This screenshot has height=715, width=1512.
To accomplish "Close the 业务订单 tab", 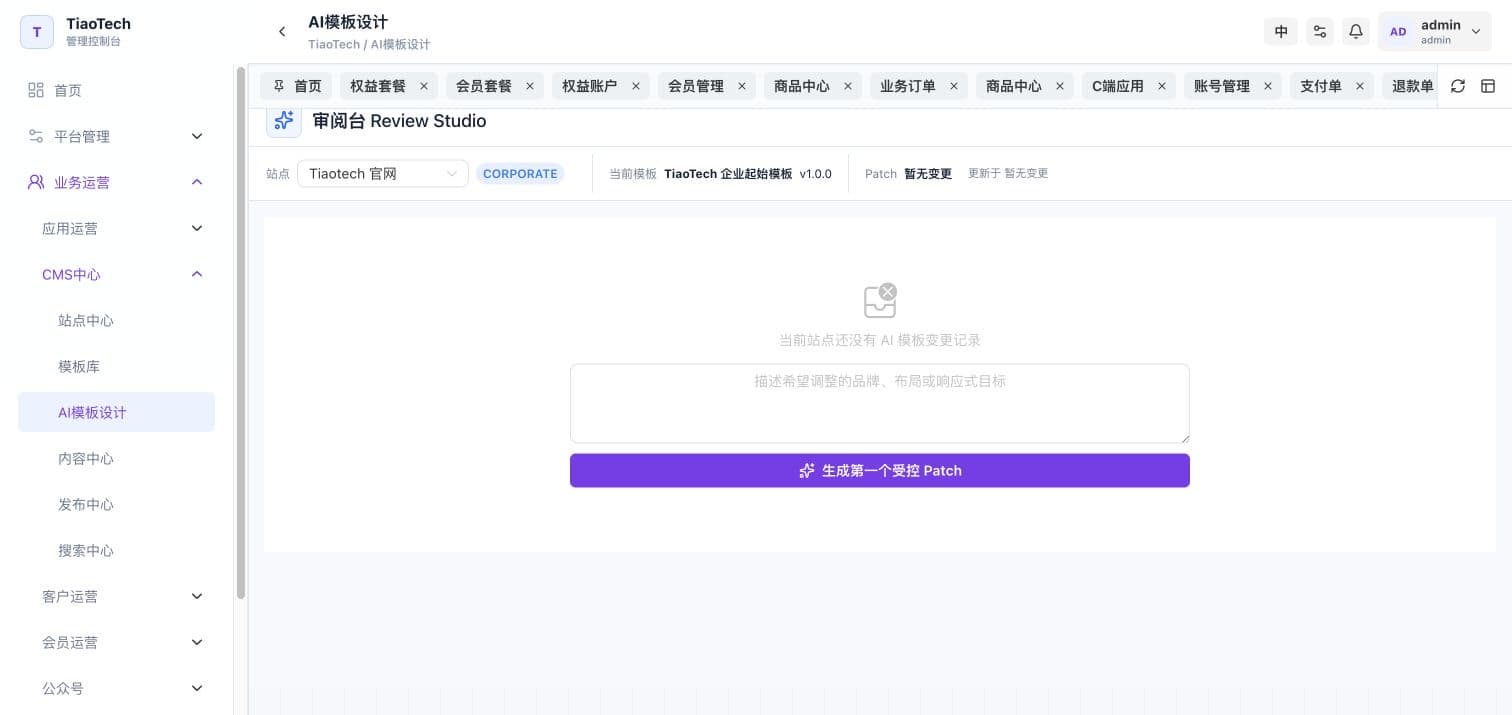I will (954, 86).
